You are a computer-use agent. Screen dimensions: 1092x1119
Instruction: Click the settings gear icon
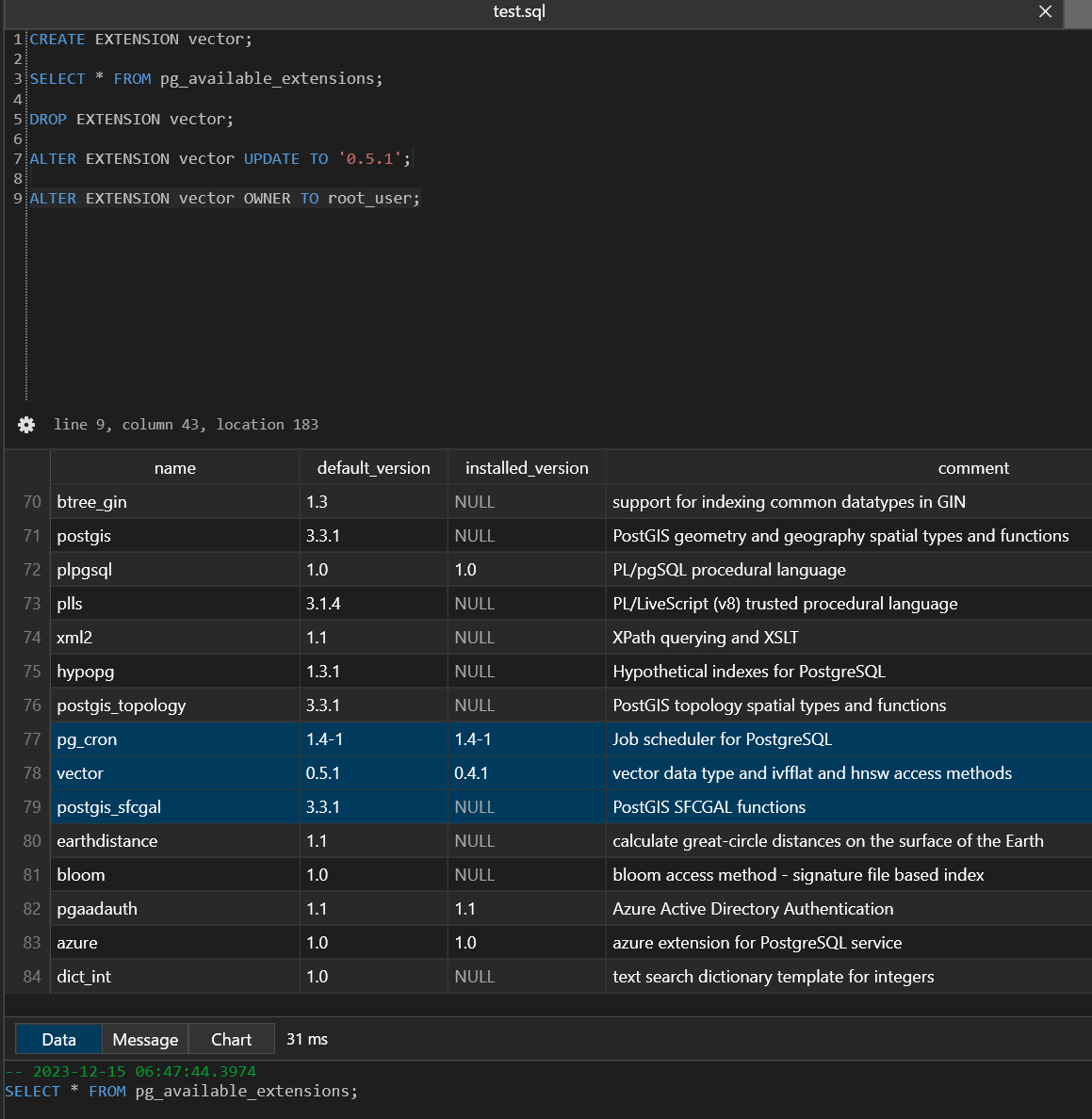pos(26,425)
